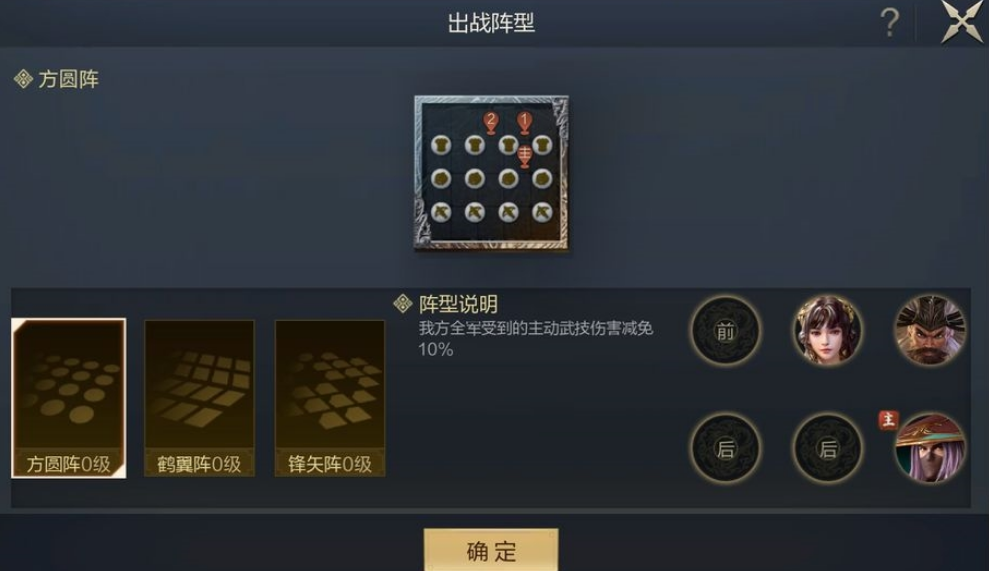Confirm with the 确定 button

click(x=491, y=550)
